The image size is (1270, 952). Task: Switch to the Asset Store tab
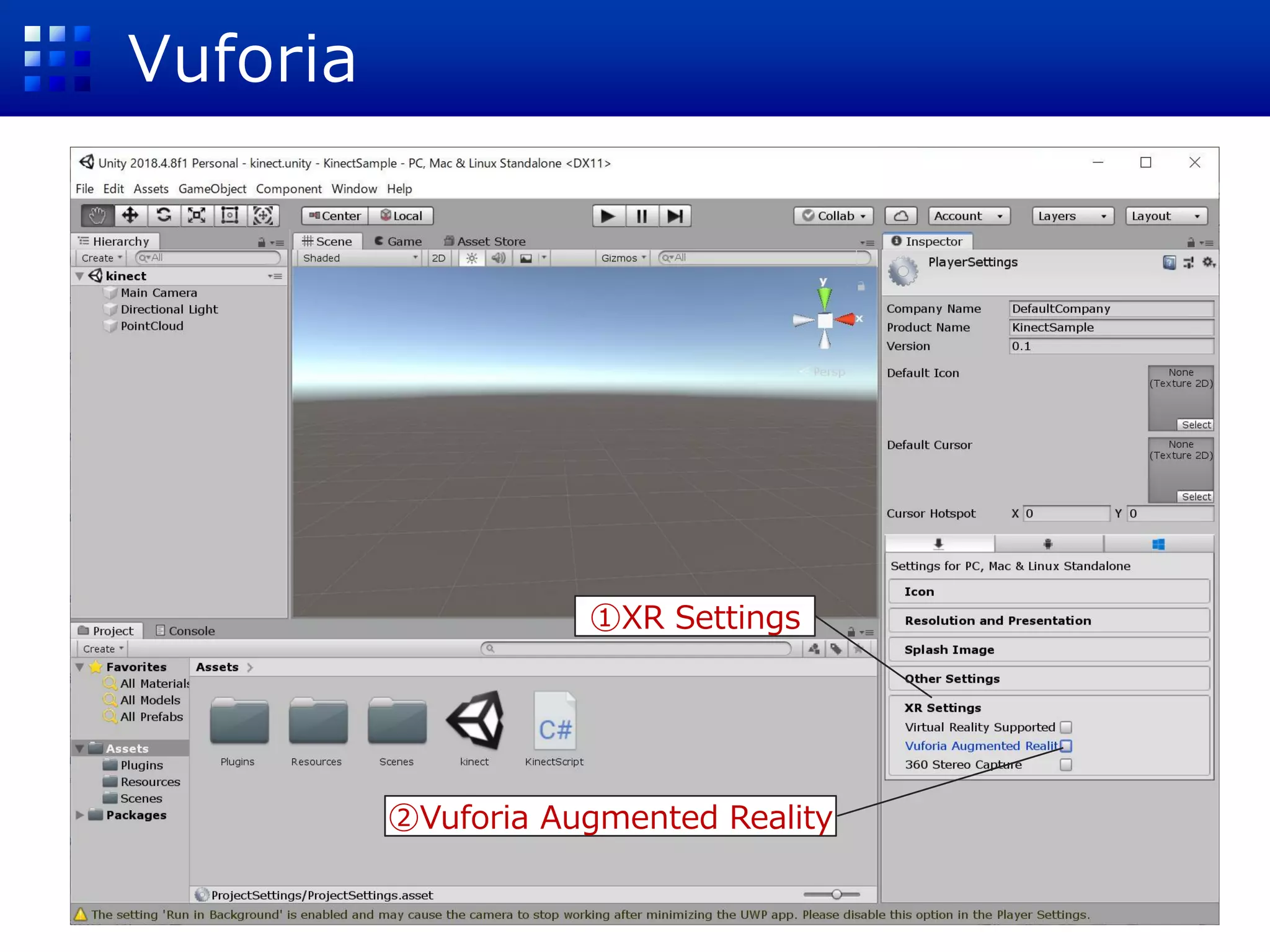coord(485,242)
